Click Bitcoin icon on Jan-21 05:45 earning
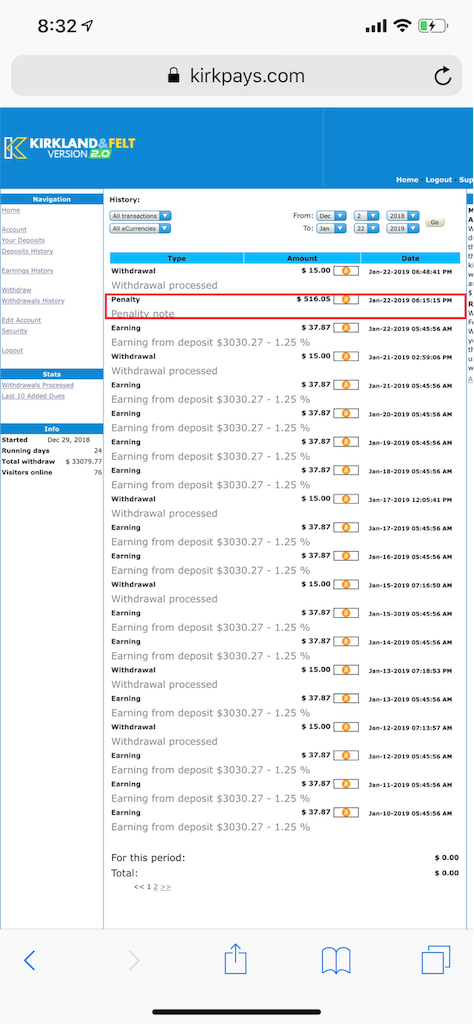Screen dimensions: 474x1024 [x=346, y=385]
